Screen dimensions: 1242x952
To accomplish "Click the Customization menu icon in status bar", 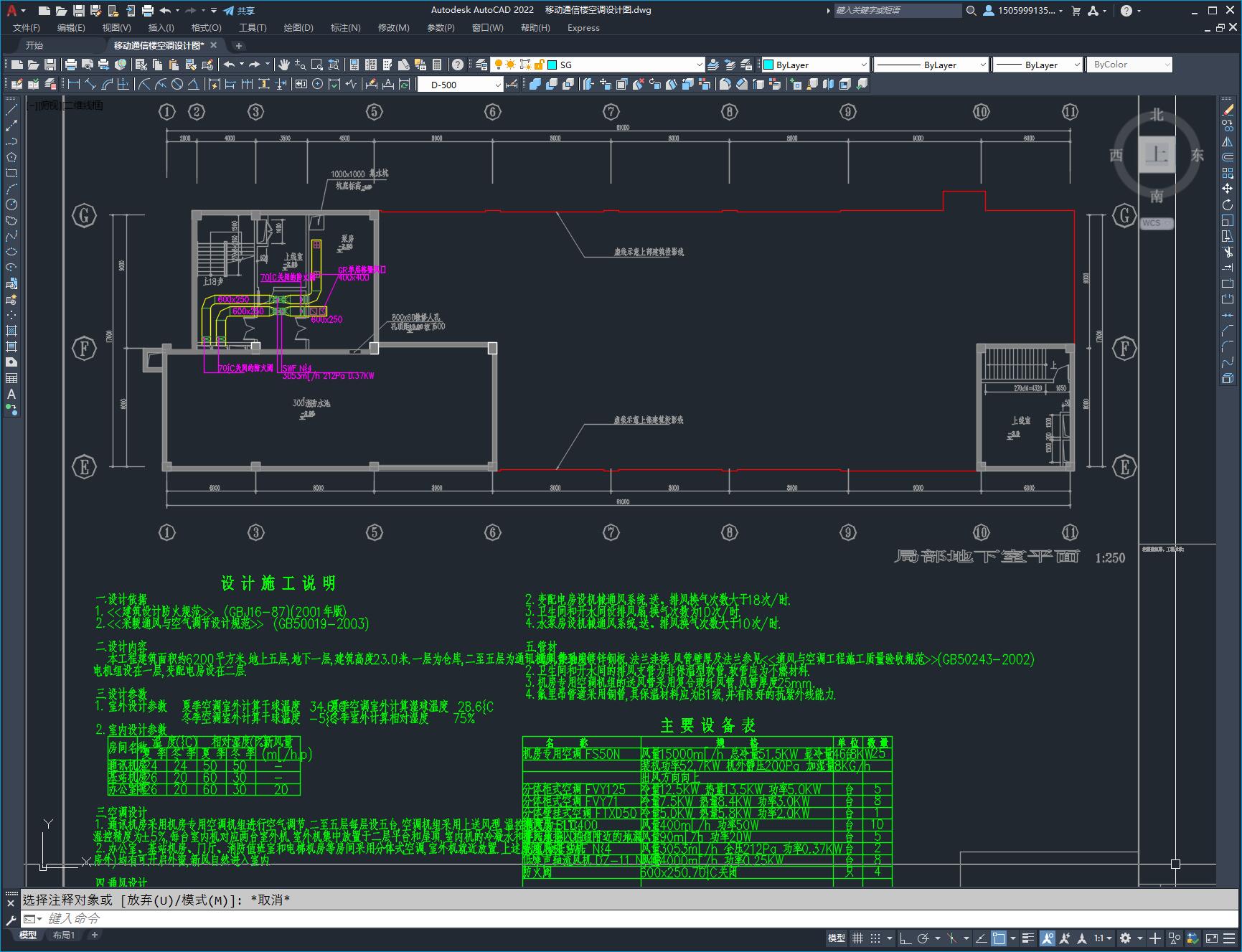I will pos(1229,938).
